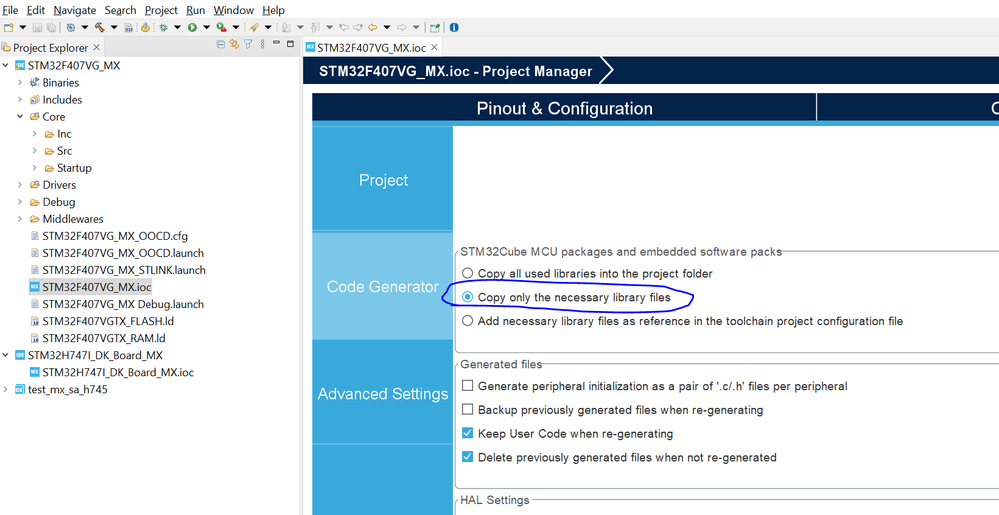Click the Build hammer icon
The image size is (999, 515).
99,27
